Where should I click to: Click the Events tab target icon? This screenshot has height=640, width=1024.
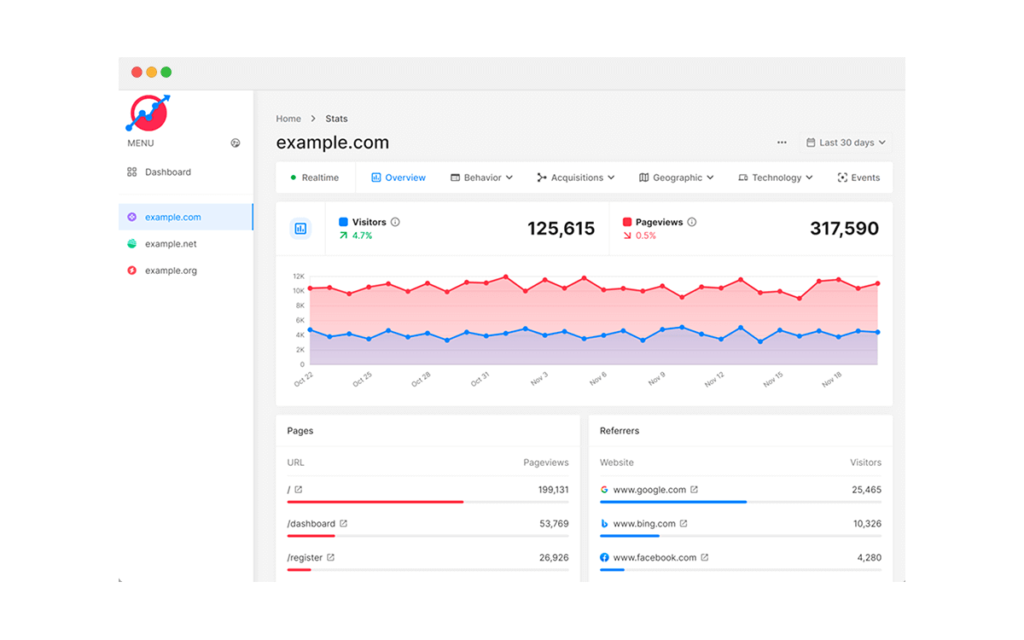pos(842,178)
